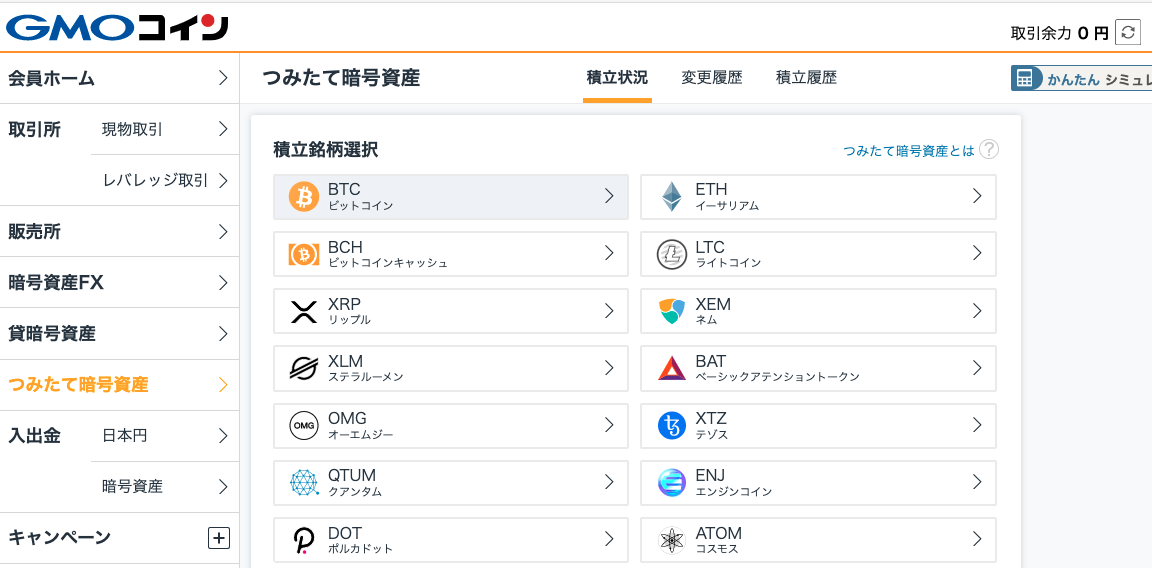Select the ビットコインキャッシュ label
This screenshot has height=568, width=1152.
tap(387, 263)
